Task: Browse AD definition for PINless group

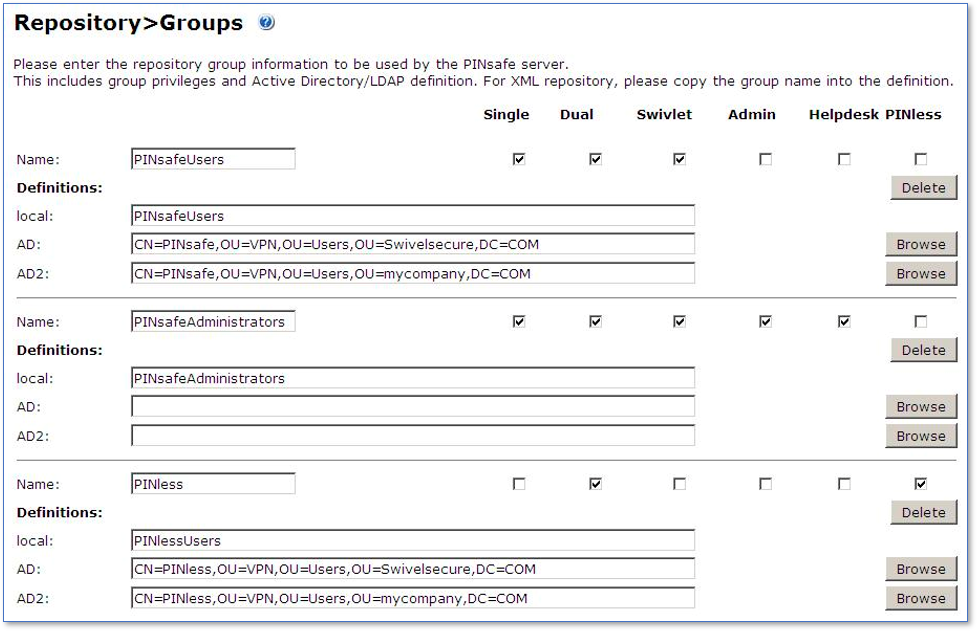Action: coord(921,569)
